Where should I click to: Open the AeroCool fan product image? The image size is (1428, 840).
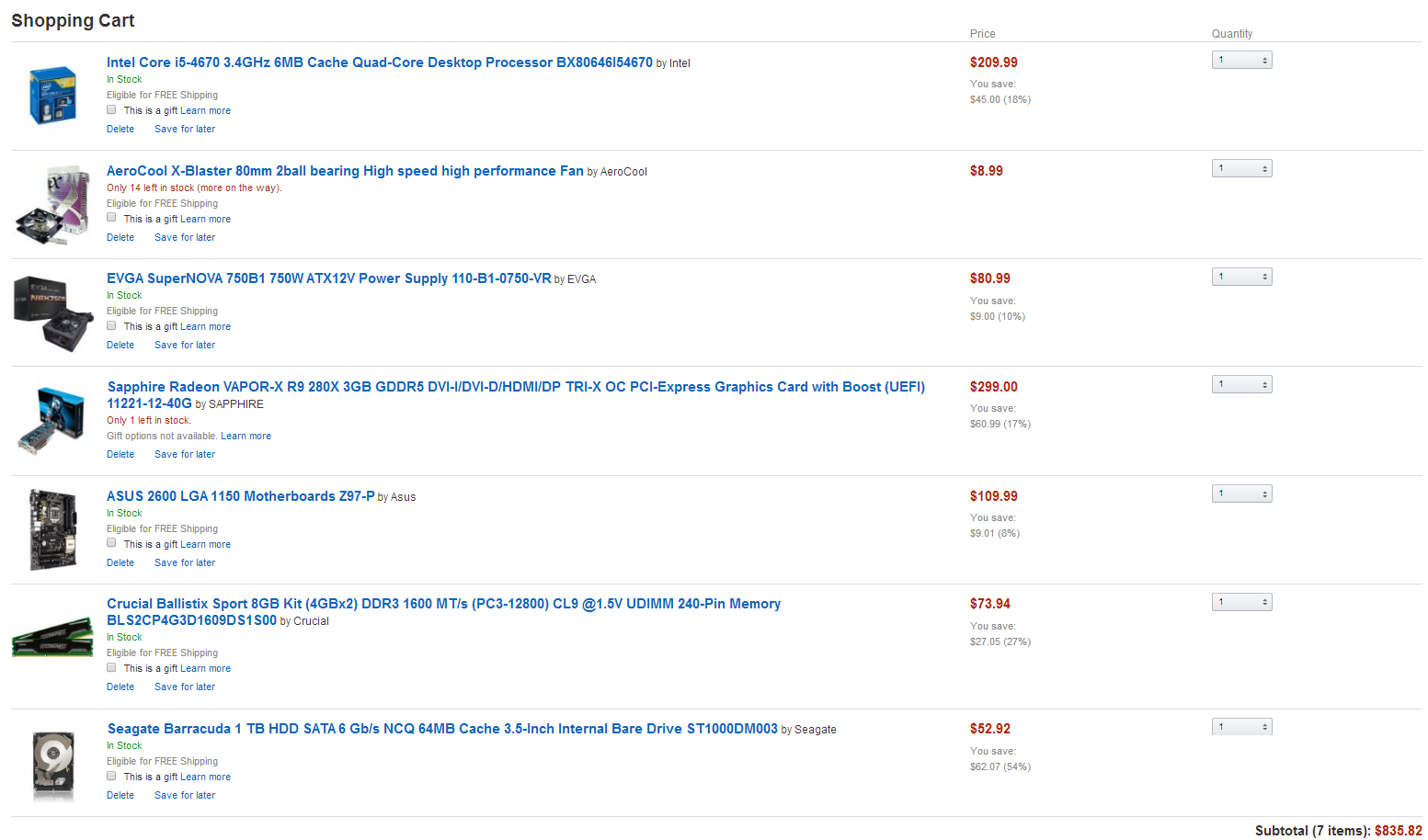point(53,205)
